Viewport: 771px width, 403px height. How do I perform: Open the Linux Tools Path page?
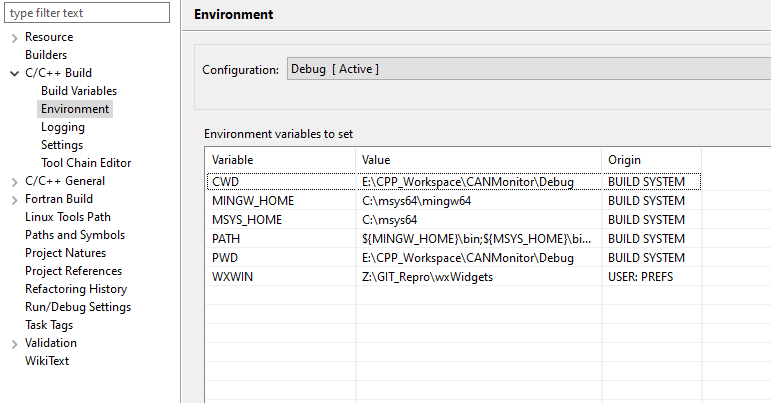tap(68, 217)
